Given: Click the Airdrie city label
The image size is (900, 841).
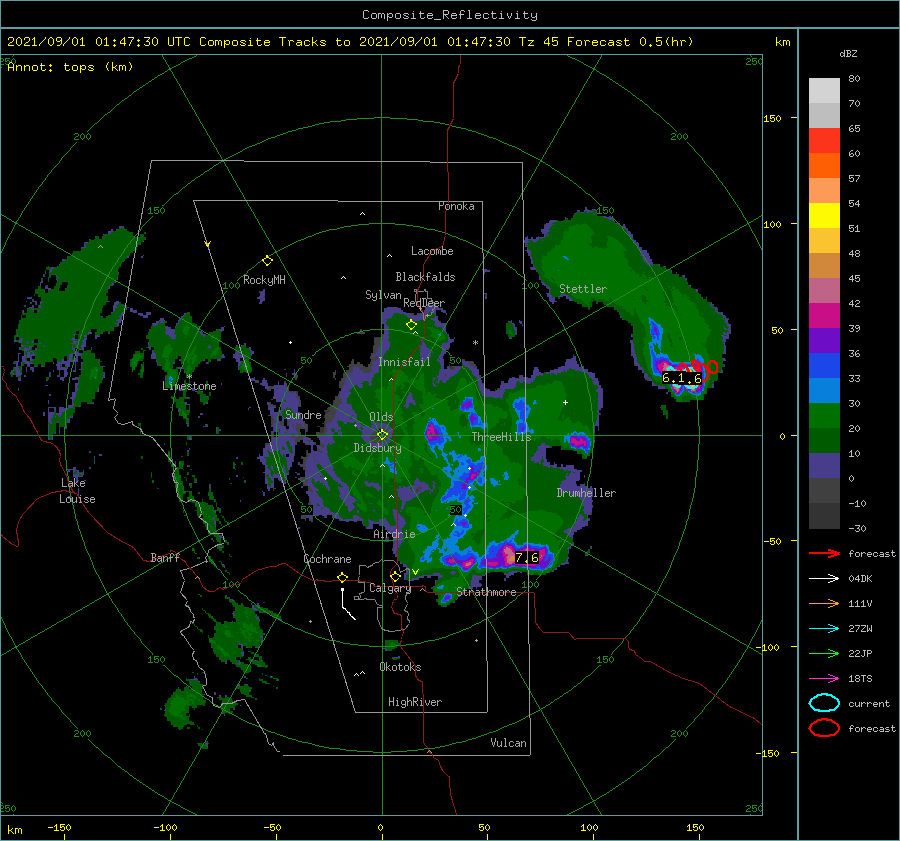Looking at the screenshot, I should pyautogui.click(x=394, y=534).
